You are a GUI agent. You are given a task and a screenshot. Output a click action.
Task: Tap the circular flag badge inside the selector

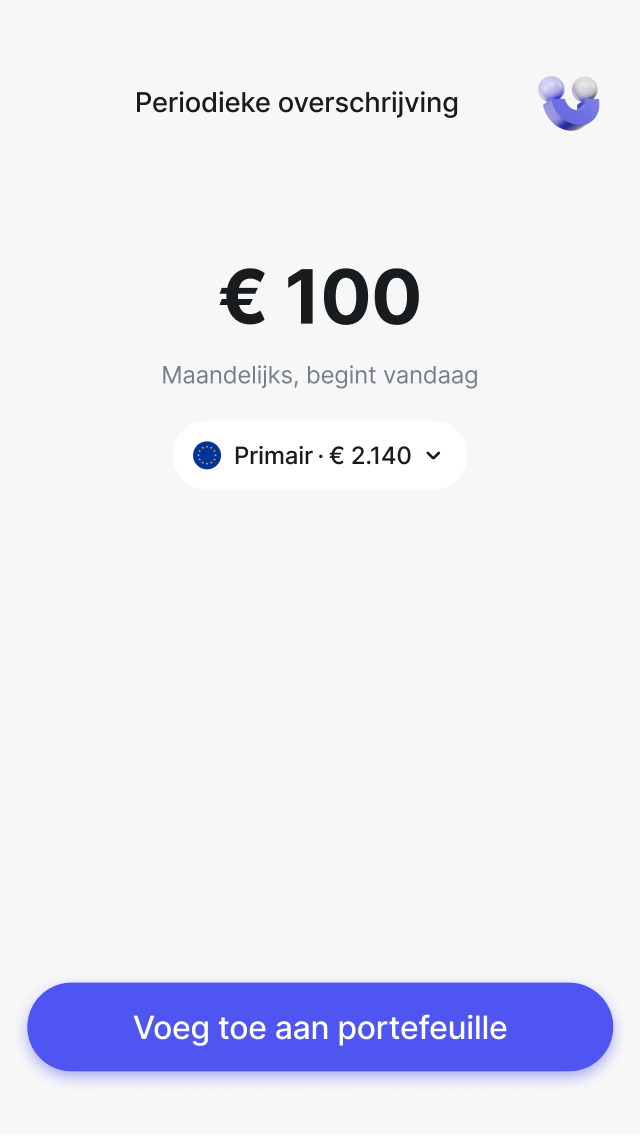coord(207,454)
